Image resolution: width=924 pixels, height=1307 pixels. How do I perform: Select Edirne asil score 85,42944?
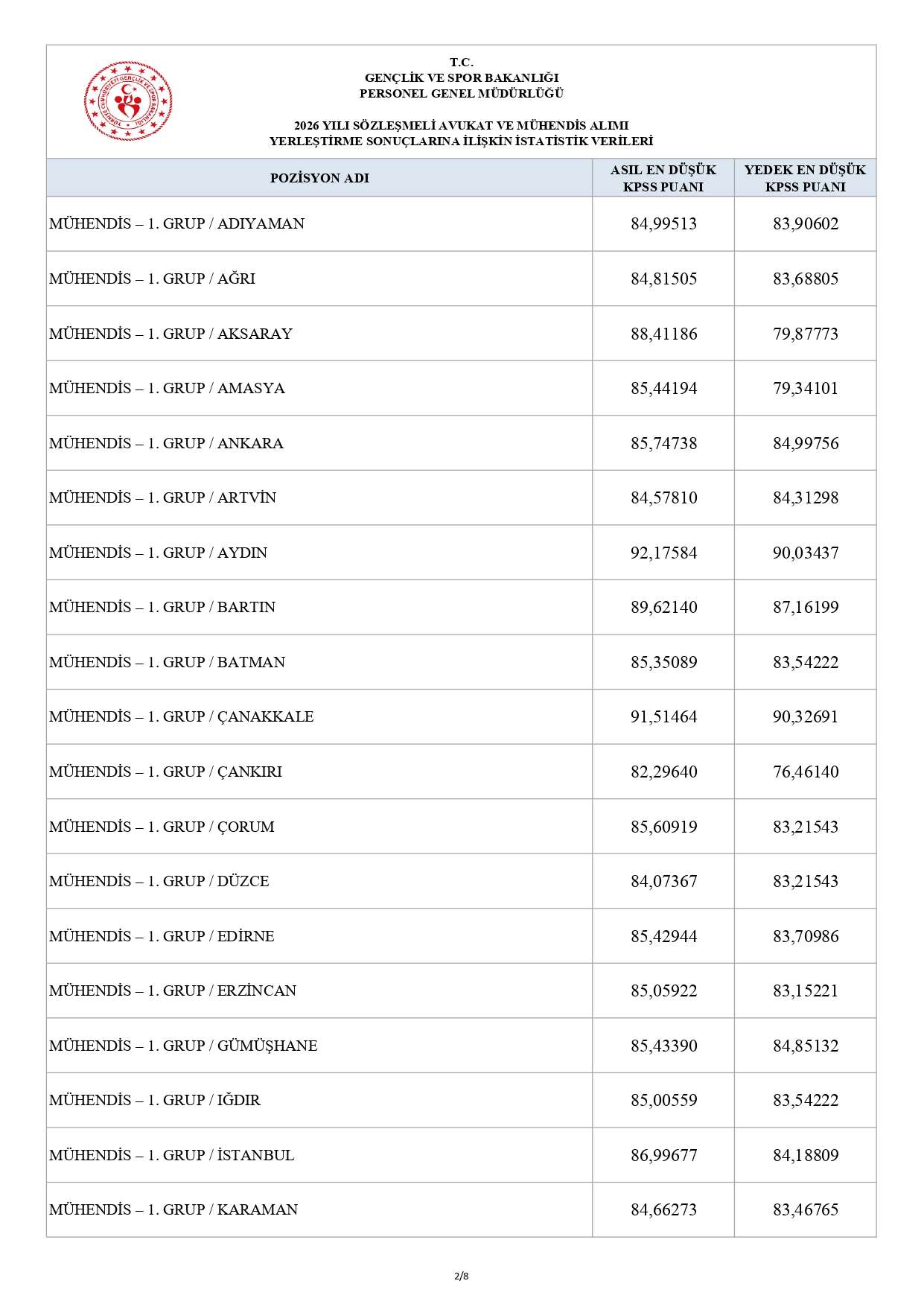664,936
